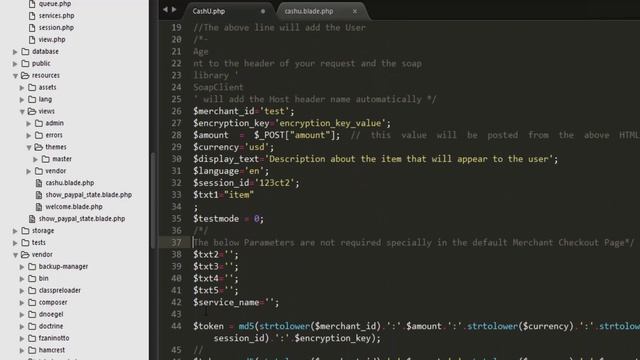Click the sidebar vertical scrollbar
Viewport: 640px width, 360px height.
pyautogui.click(x=153, y=200)
